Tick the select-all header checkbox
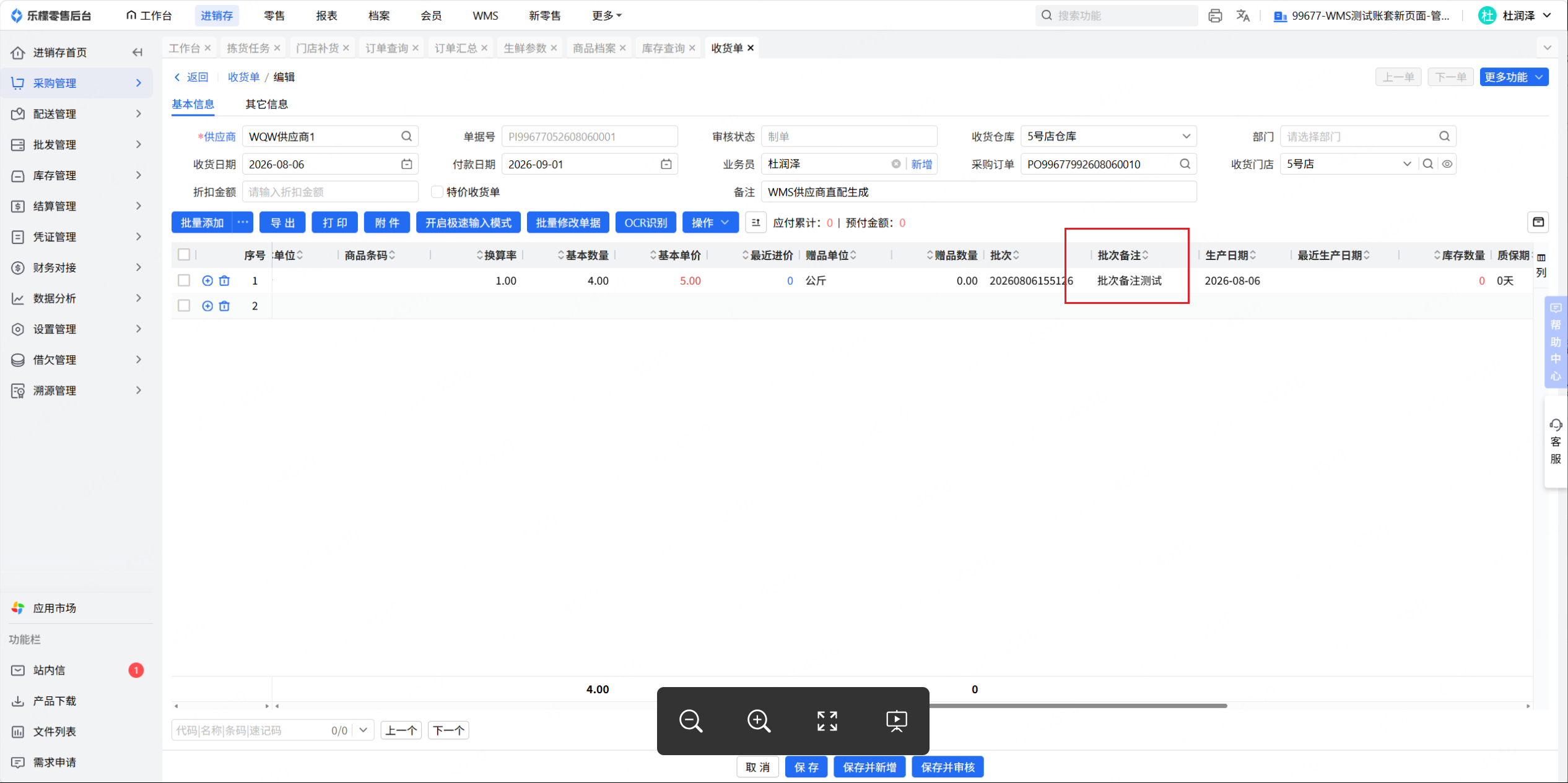This screenshot has width=1568, height=783. point(184,254)
